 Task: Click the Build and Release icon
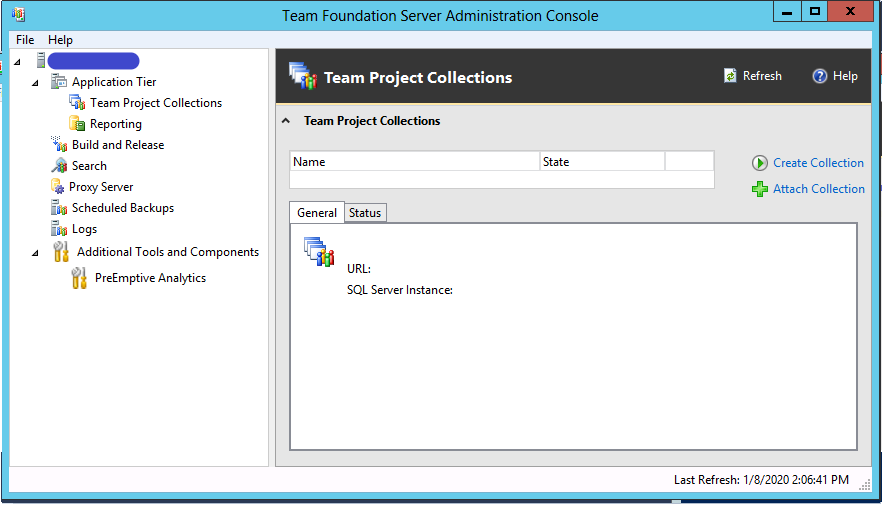[58, 144]
